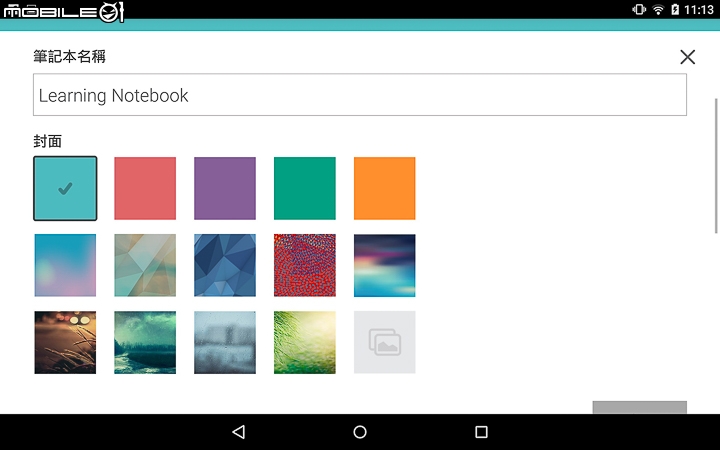Pick the blurred blue-pink gradient cover

(x=65, y=265)
